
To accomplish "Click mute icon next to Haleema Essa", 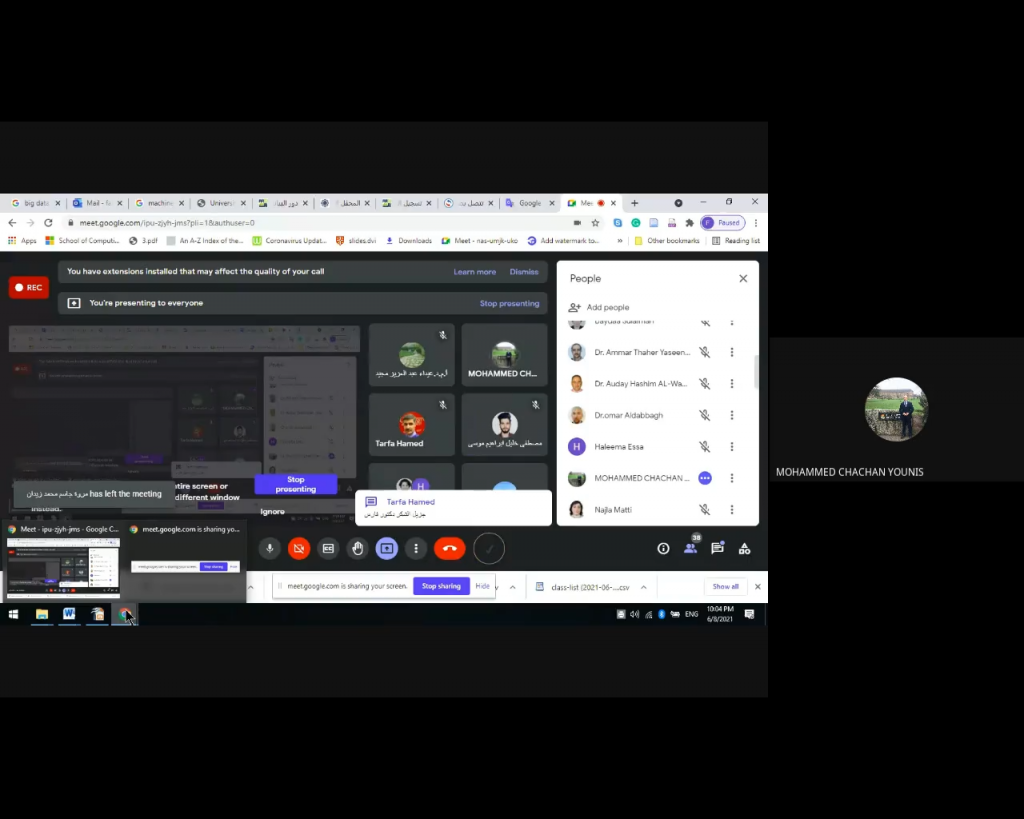I will point(705,447).
